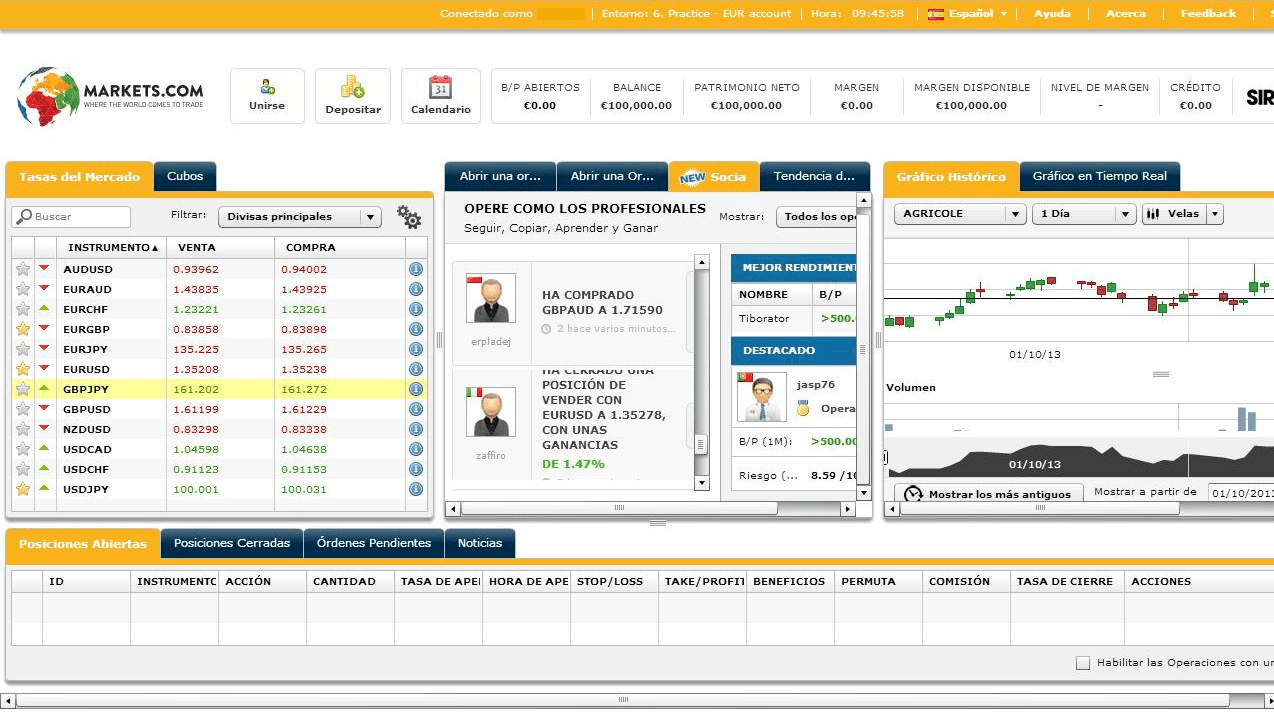1274x712 pixels.
Task: Click the Tiborator name in Mejor Rendimiento
Action: coord(764,319)
